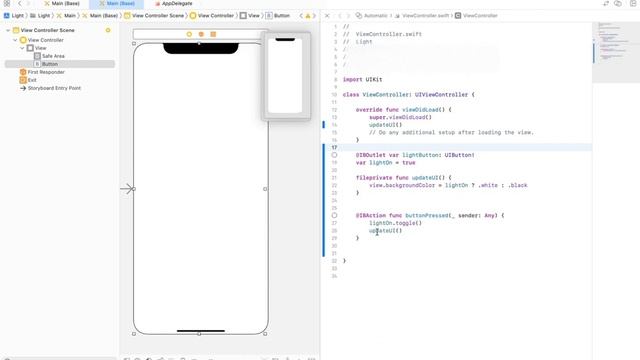Screen dimensions: 640x360
Task: Select Exit in the document outline
Action: (x=32, y=80)
